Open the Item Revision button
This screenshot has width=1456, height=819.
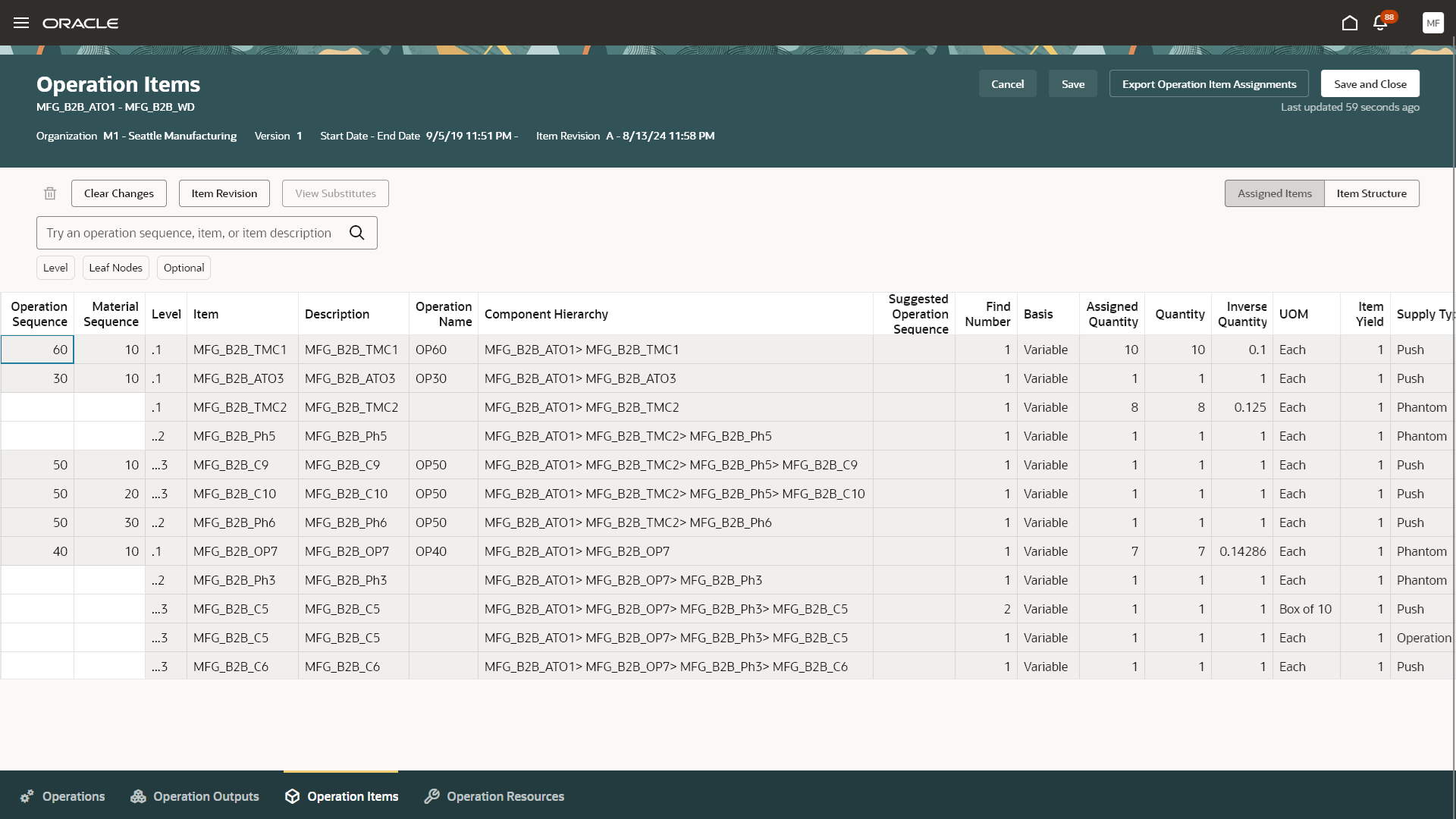(x=224, y=193)
